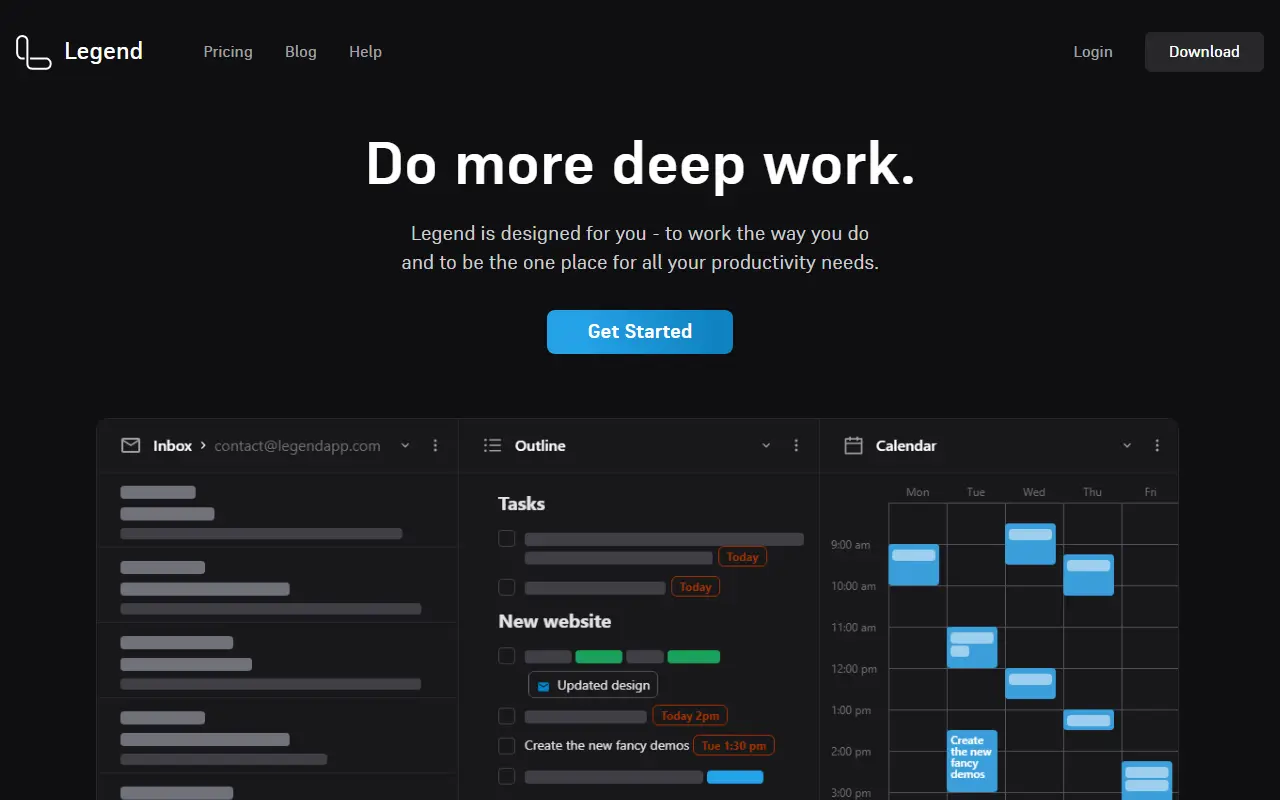Click the 'Tasks' outline heading
The width and height of the screenshot is (1280, 800).
click(522, 504)
